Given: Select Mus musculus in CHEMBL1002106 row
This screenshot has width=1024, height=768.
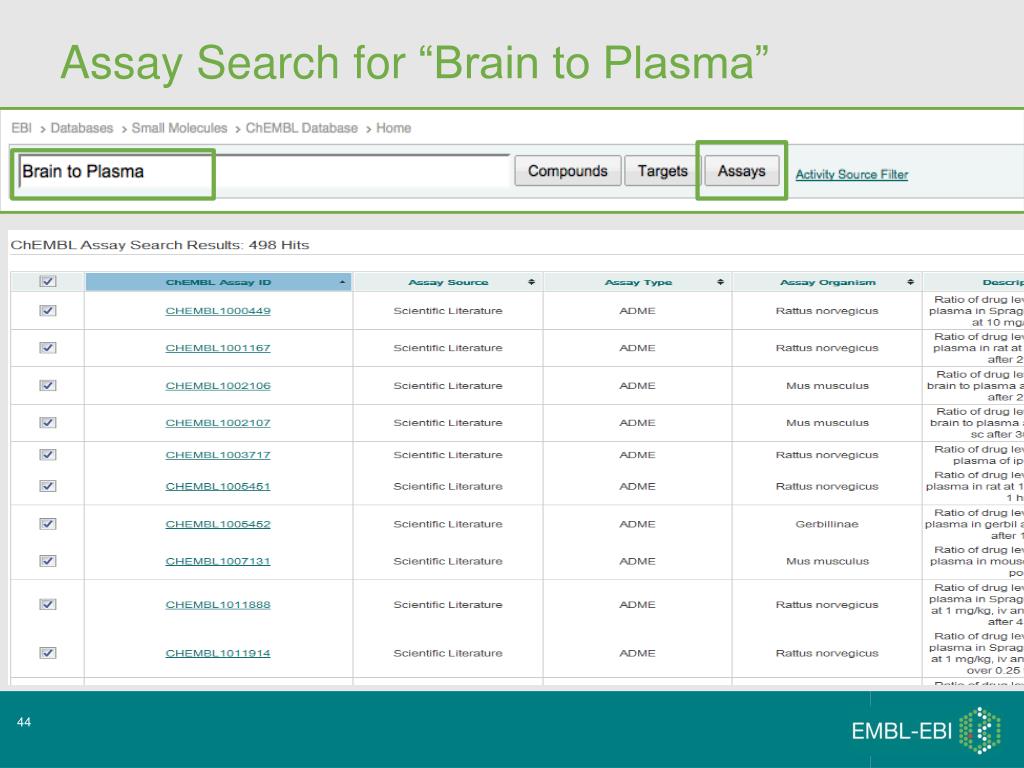Looking at the screenshot, I should [x=827, y=385].
